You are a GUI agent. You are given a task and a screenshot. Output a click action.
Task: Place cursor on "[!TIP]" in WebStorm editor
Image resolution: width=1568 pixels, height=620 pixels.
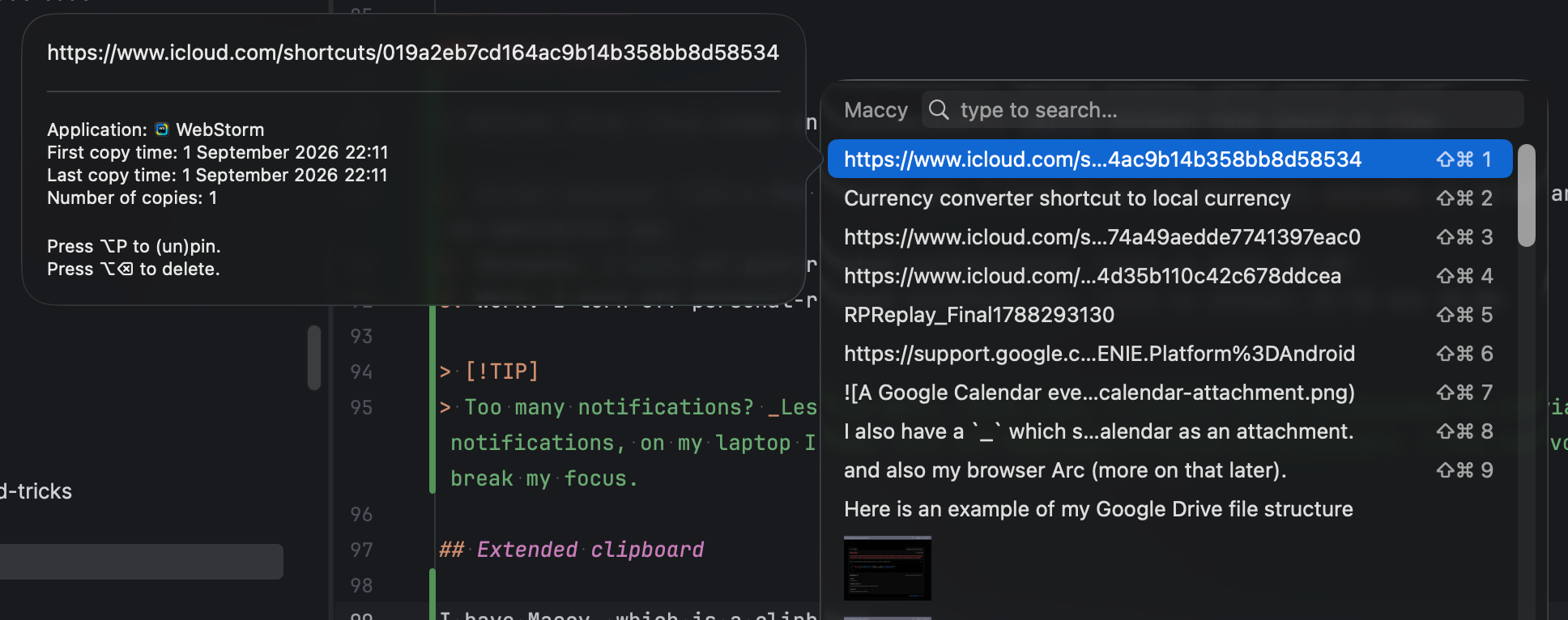coord(502,372)
